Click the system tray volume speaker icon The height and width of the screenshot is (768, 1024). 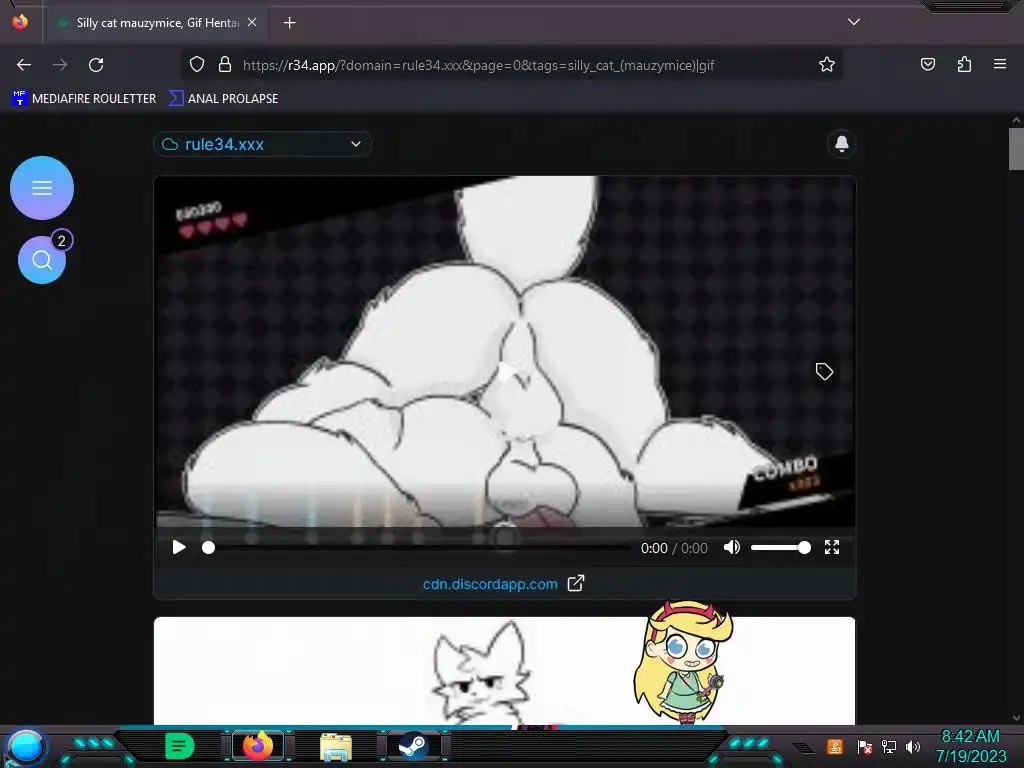913,746
